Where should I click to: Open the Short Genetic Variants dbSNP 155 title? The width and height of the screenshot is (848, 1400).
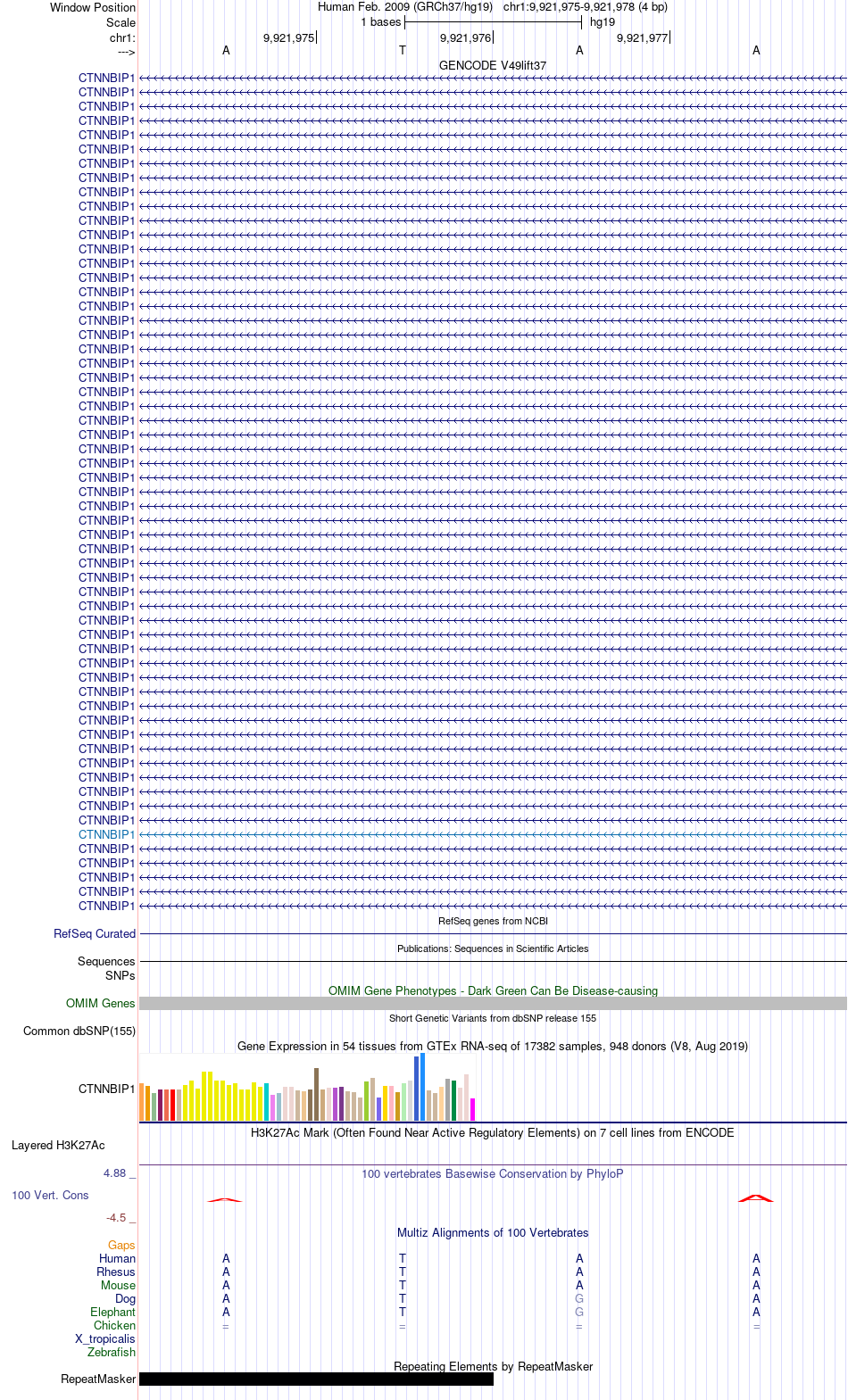pos(493,1018)
